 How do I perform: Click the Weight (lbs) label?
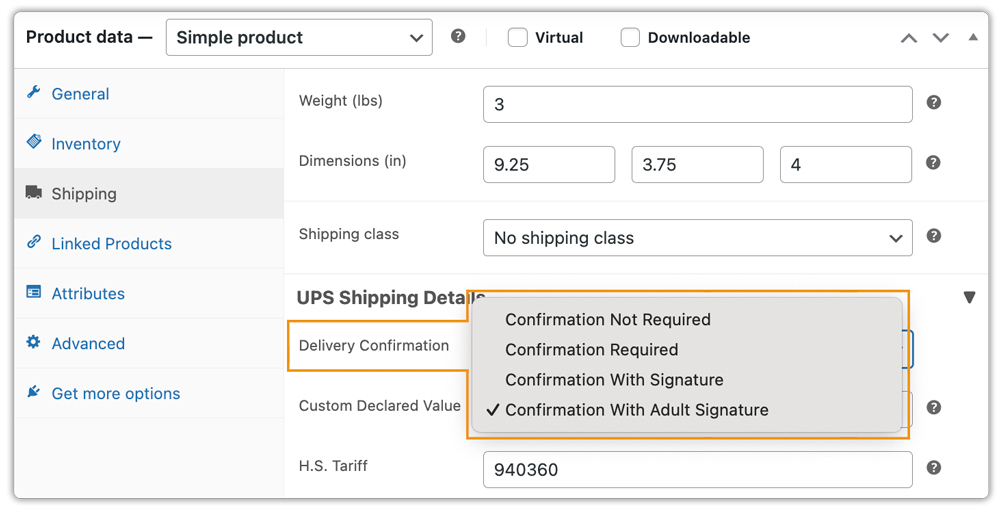(x=341, y=101)
